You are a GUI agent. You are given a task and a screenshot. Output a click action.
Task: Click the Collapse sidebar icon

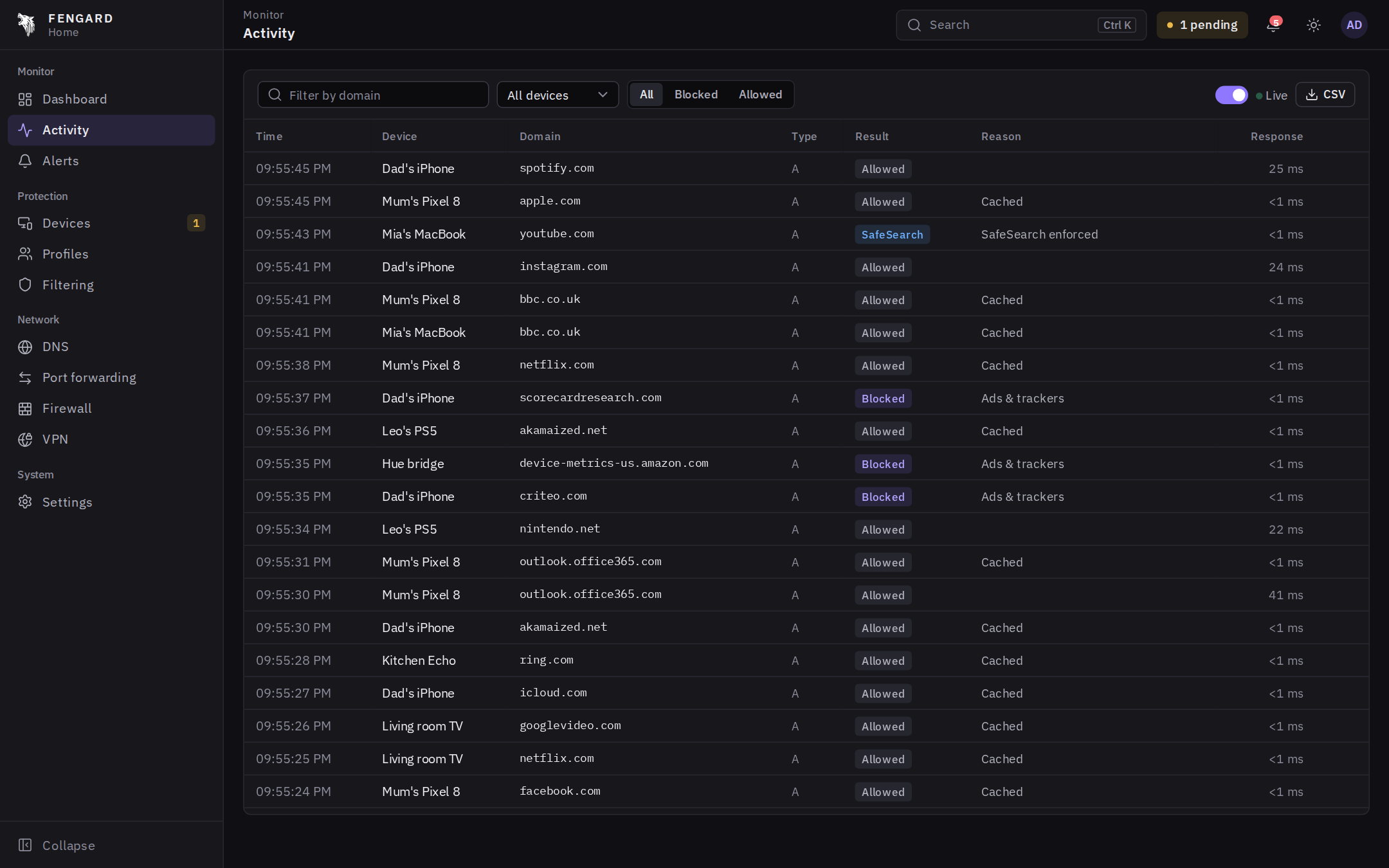[25, 845]
